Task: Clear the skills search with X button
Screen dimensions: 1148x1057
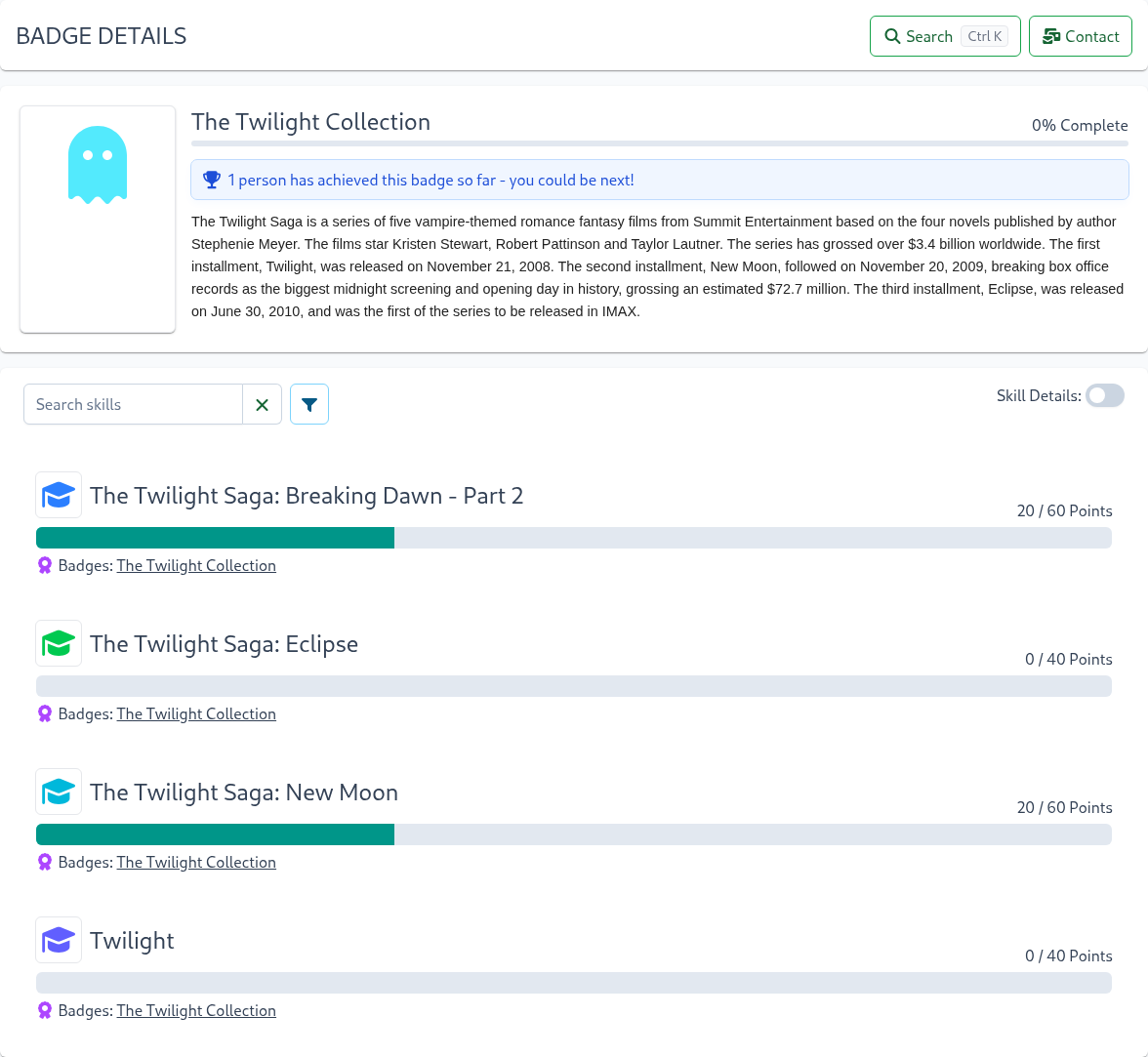Action: 262,404
